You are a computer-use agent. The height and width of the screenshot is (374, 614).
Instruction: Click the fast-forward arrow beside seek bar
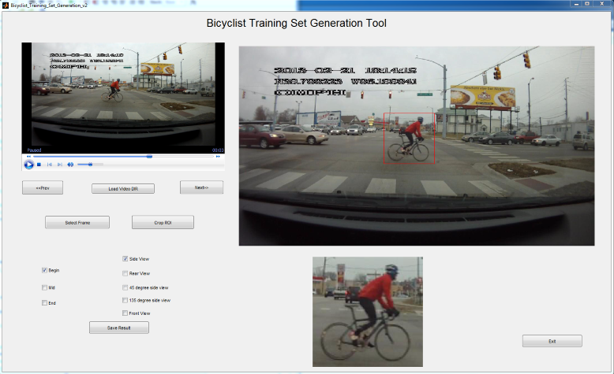218,156
